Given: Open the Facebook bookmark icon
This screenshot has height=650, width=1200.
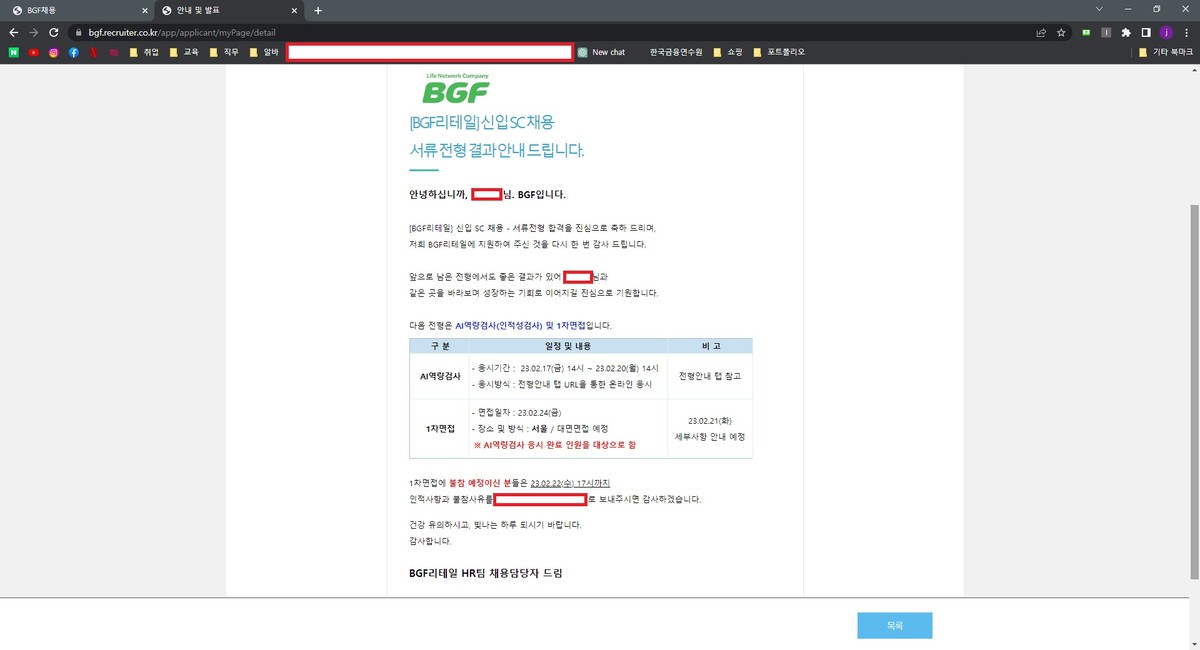Looking at the screenshot, I should coord(72,52).
